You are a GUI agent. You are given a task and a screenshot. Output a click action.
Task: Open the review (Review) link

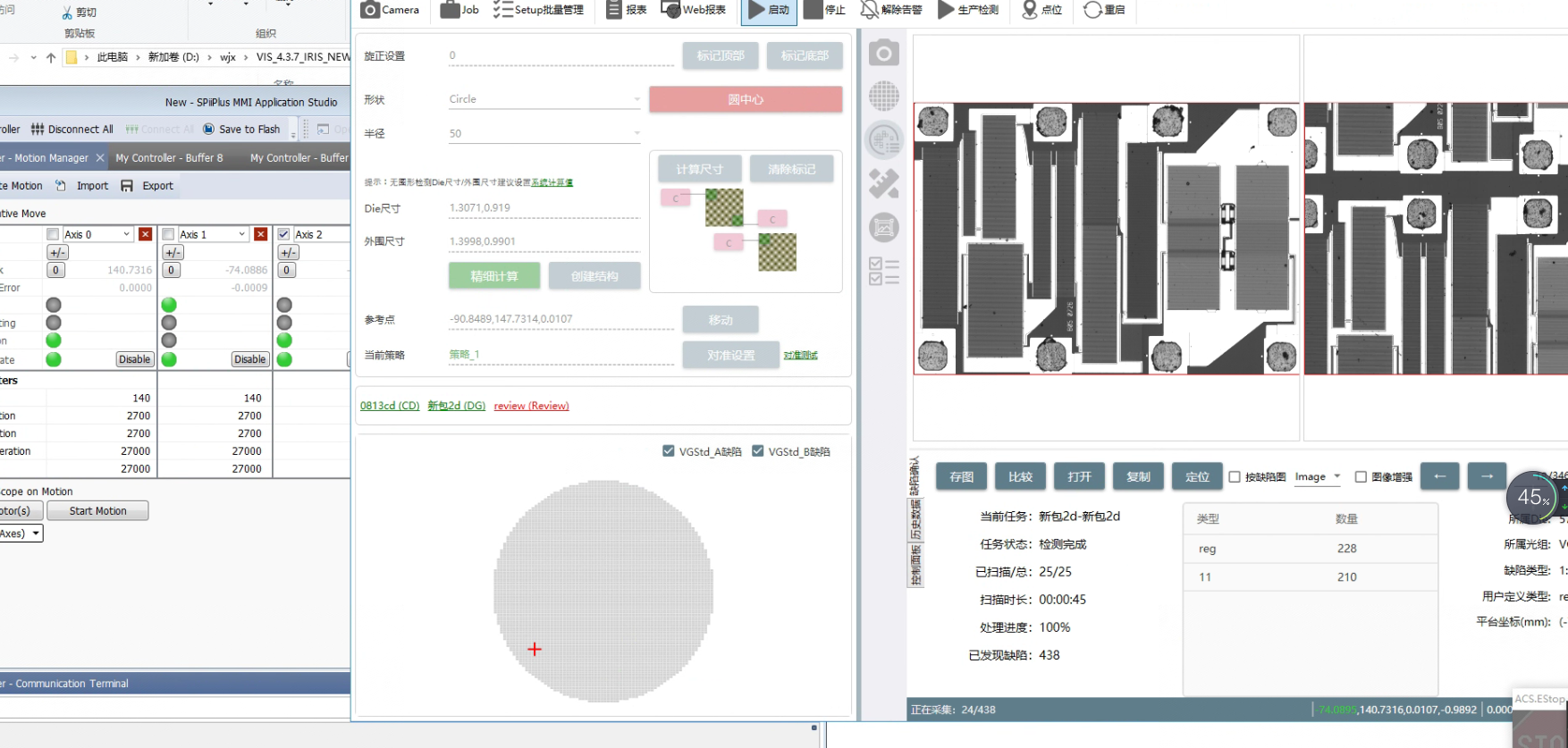coord(531,406)
